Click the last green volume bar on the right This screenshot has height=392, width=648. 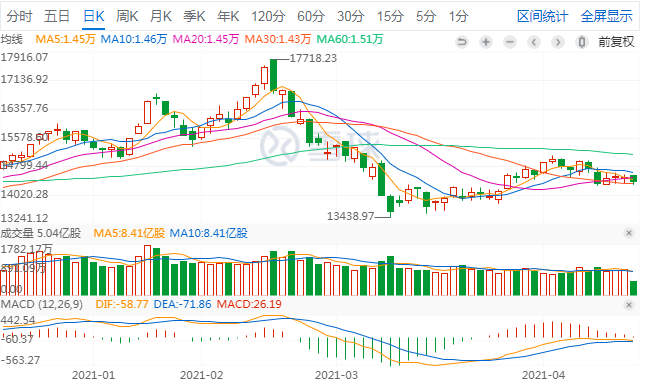tap(634, 288)
